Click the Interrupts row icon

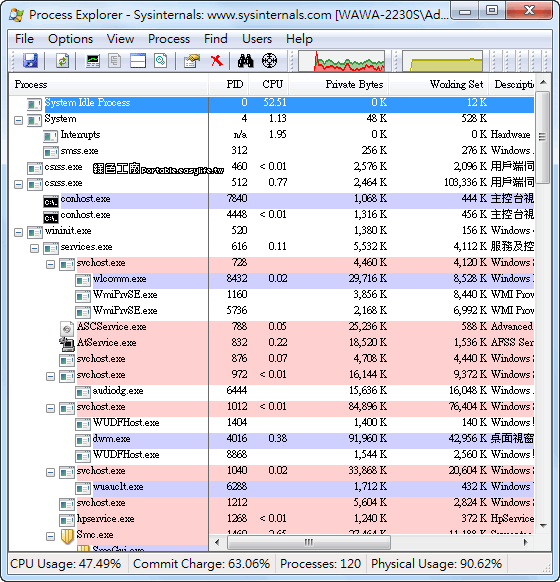[x=50, y=136]
